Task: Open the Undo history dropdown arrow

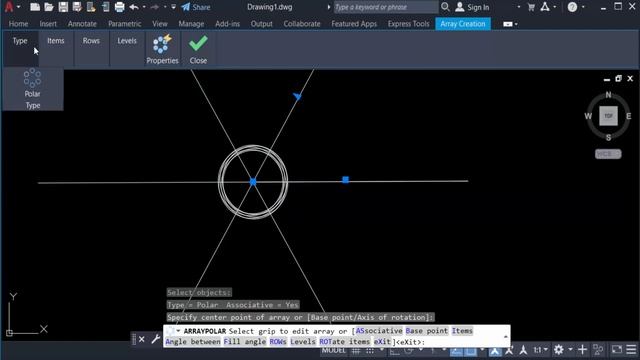Action: pos(144,7)
